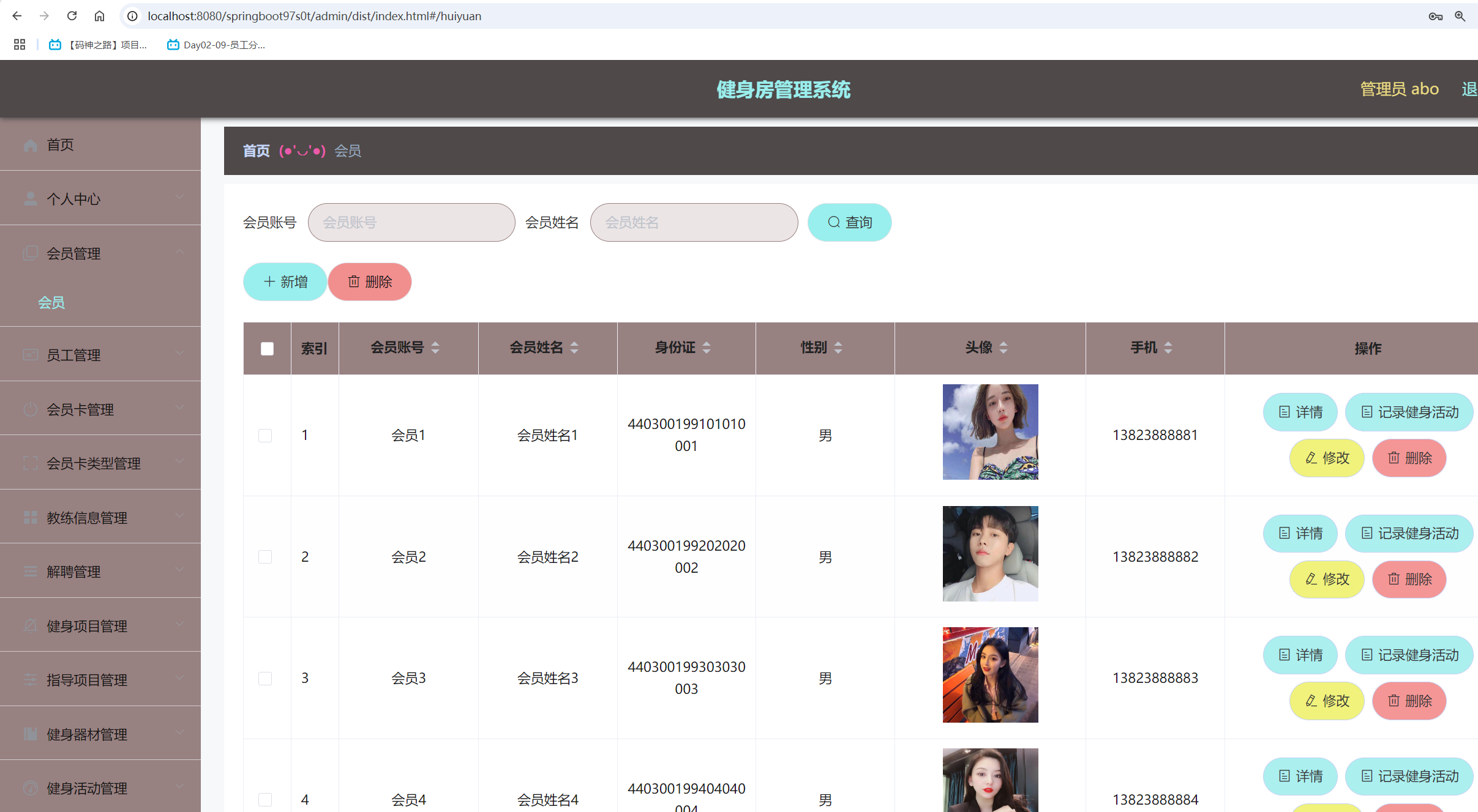Click the 新增 add button
Screen dimensions: 1478x812
(285, 281)
